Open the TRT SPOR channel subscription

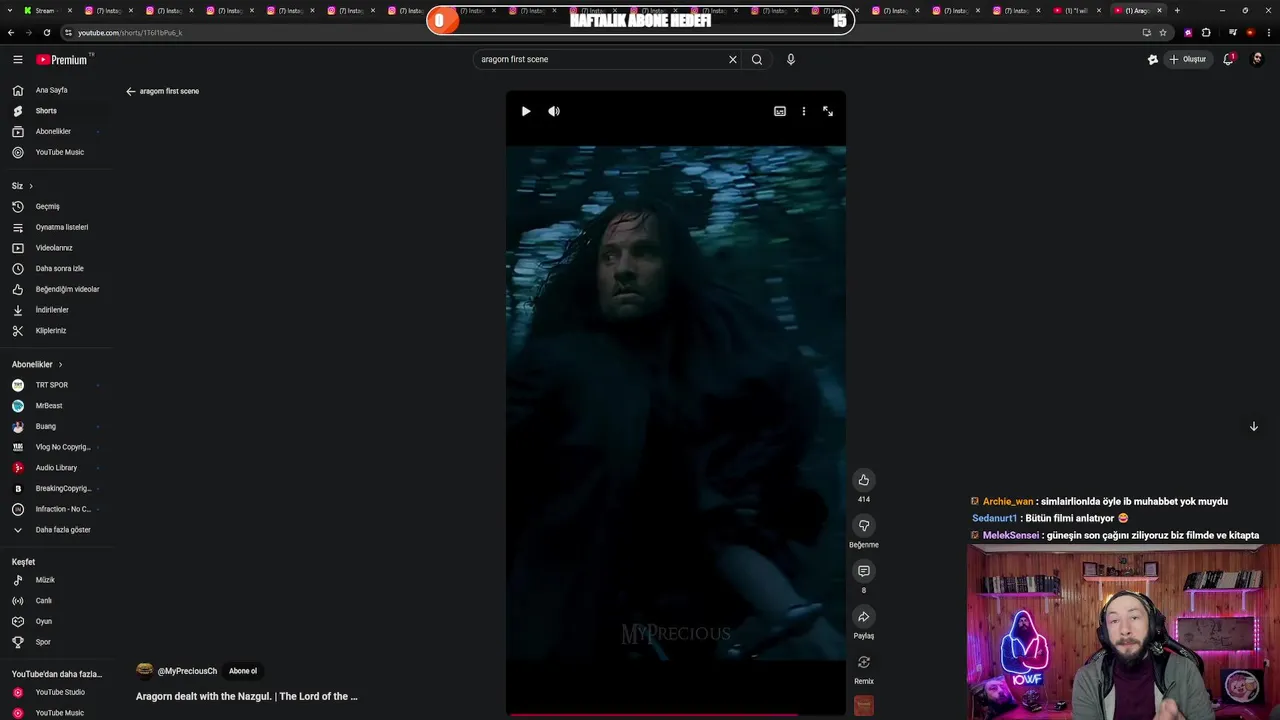click(54, 385)
